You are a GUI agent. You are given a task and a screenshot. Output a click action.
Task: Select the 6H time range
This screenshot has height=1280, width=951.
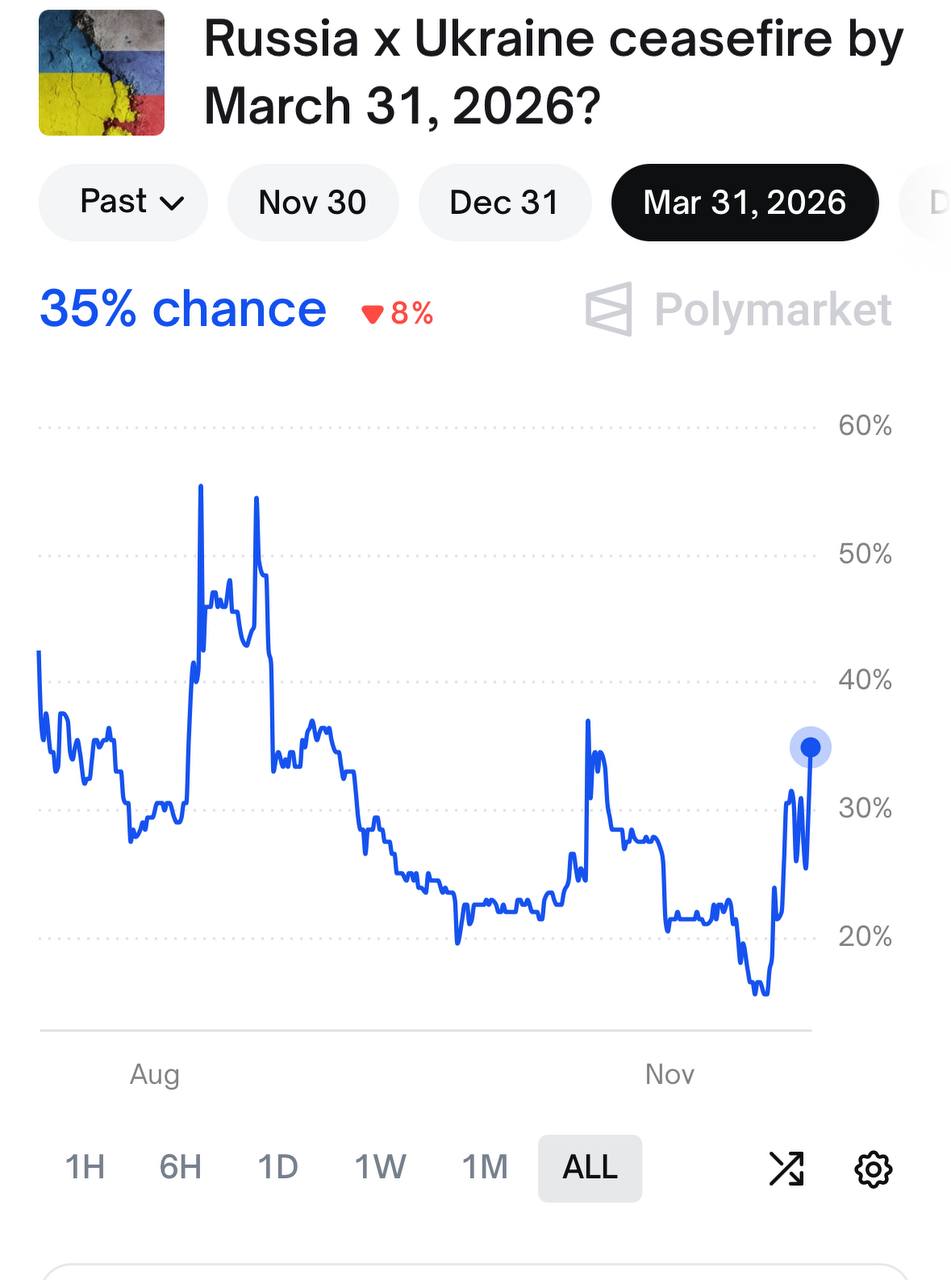(180, 1168)
